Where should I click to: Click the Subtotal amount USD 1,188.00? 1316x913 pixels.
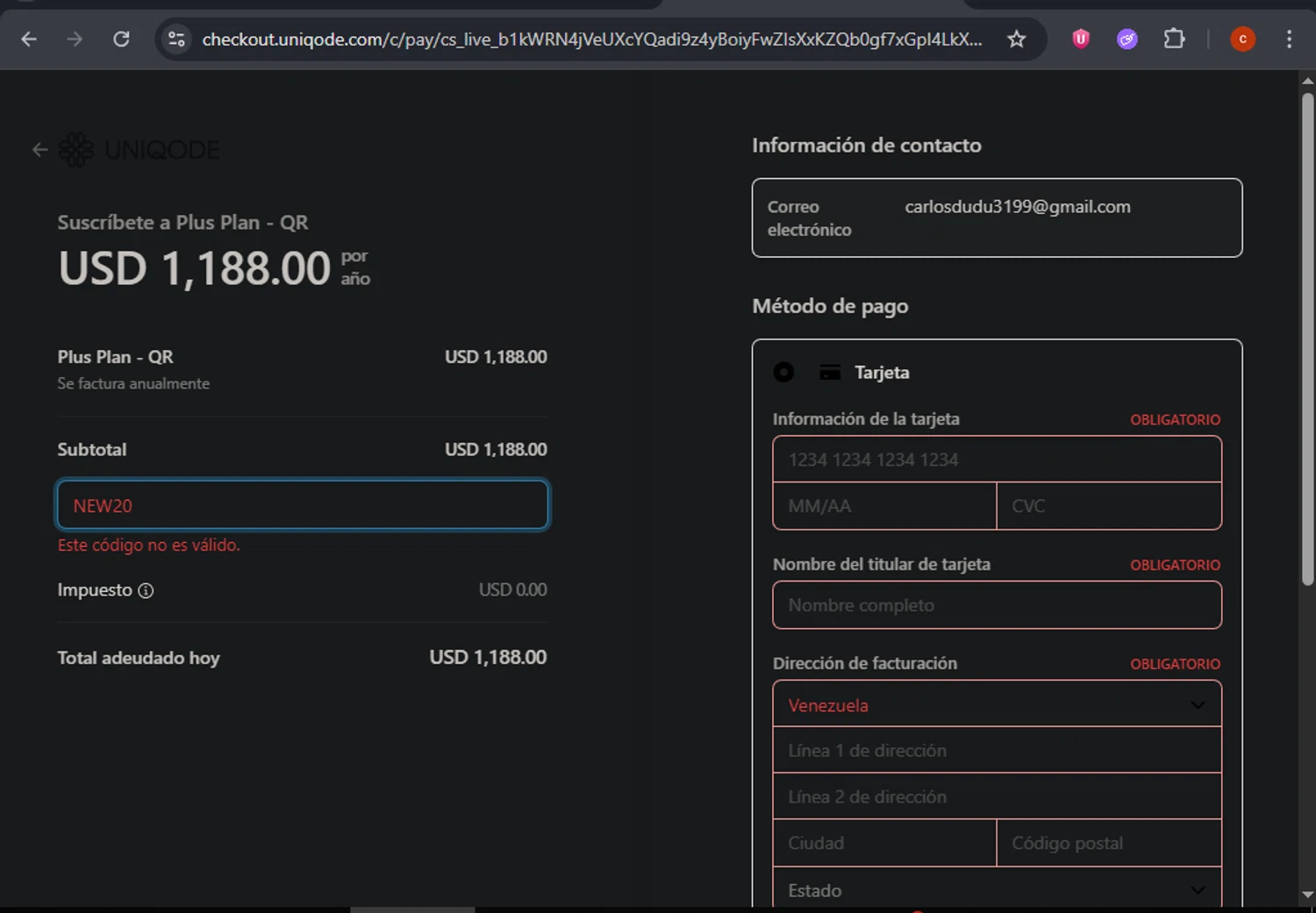pos(496,449)
